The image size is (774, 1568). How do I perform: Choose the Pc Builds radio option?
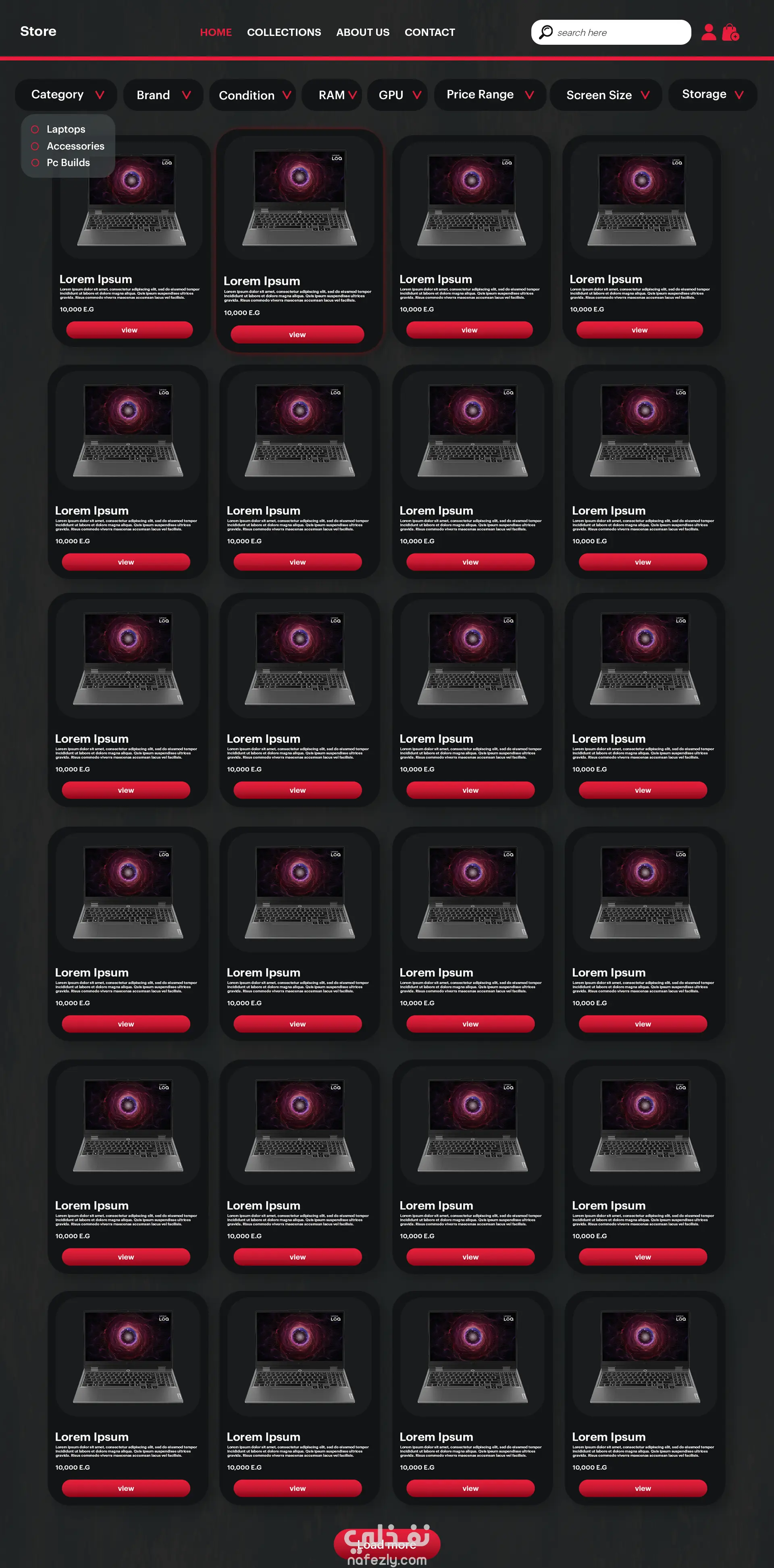[35, 163]
